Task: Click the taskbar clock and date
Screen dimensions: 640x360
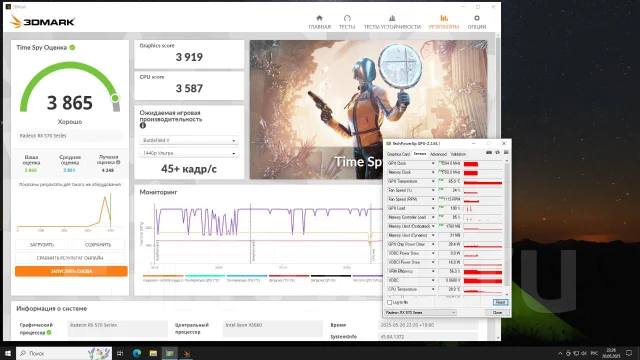Action: (x=611, y=353)
